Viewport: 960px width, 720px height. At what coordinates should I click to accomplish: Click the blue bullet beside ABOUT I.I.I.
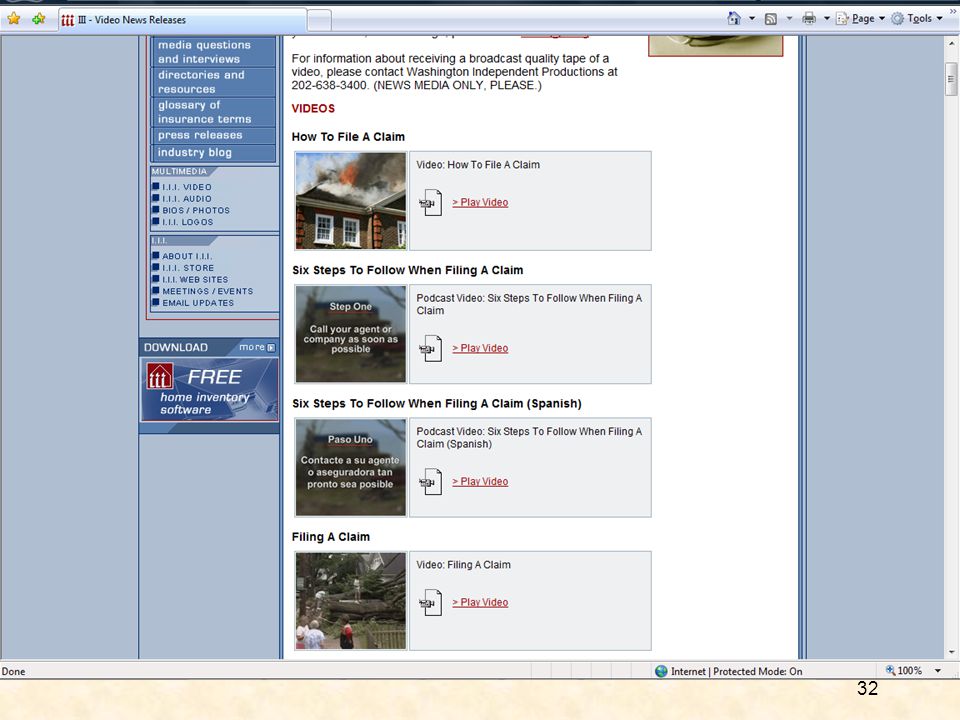tap(156, 256)
